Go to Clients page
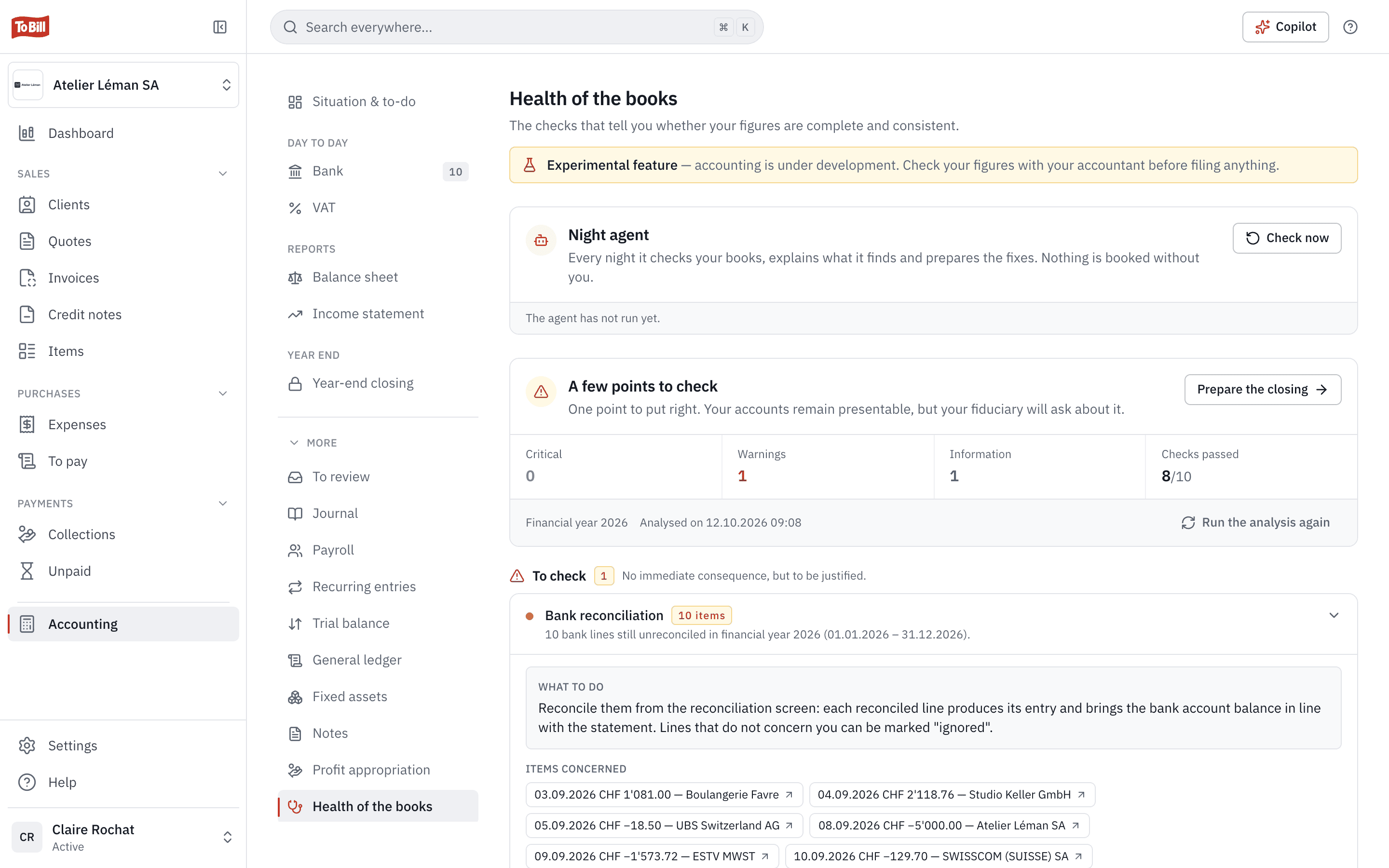1389x868 pixels. [x=123, y=204]
